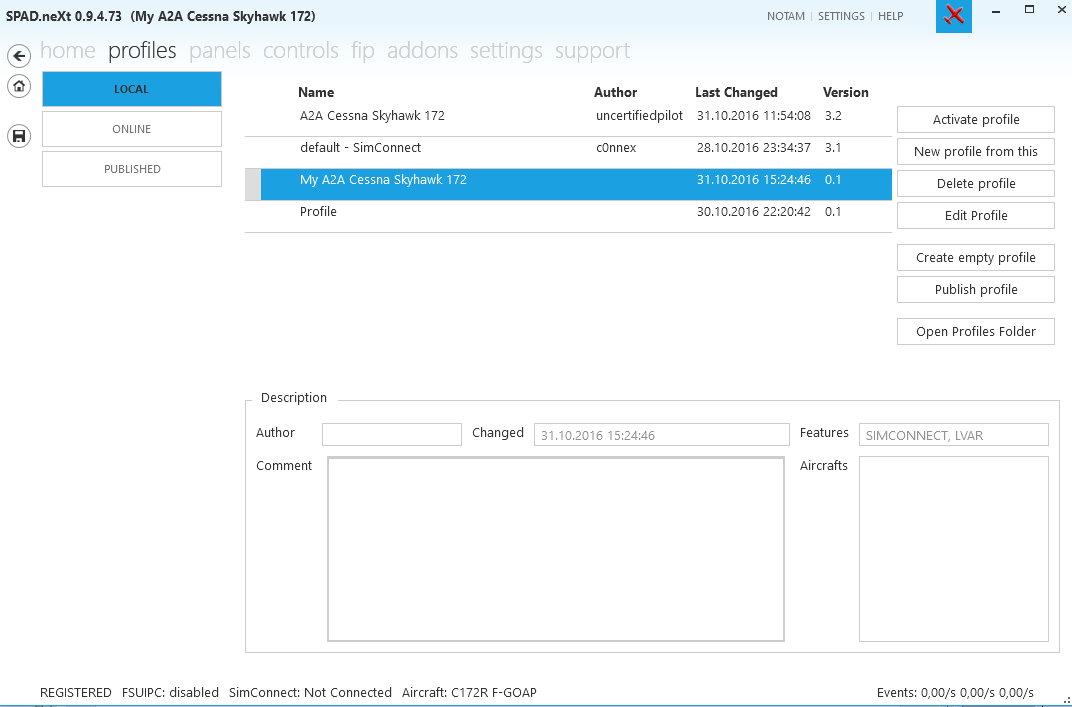This screenshot has width=1072, height=707.
Task: Click the Author text field
Action: 391,434
